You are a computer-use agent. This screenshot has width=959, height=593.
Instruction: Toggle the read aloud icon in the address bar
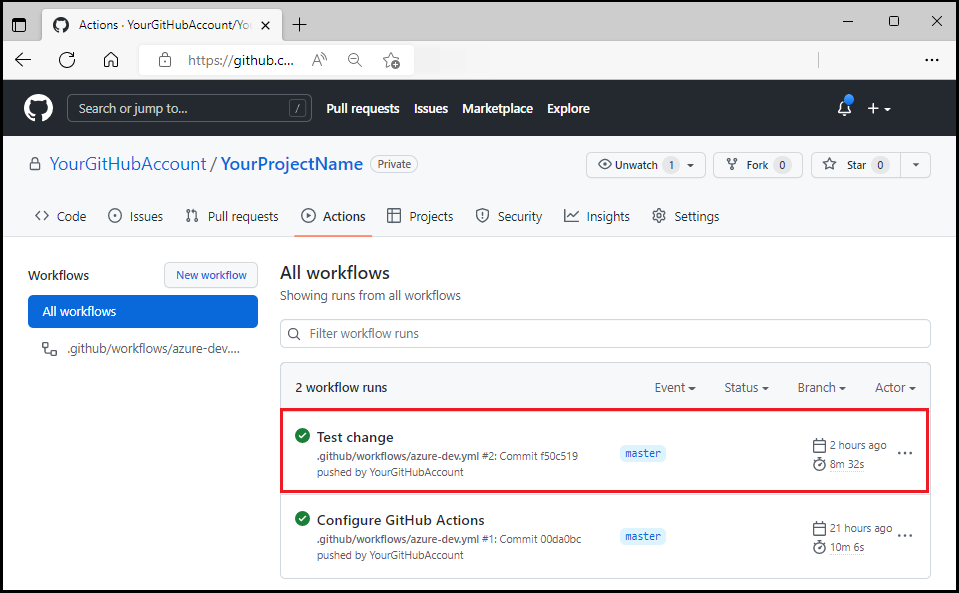(318, 60)
